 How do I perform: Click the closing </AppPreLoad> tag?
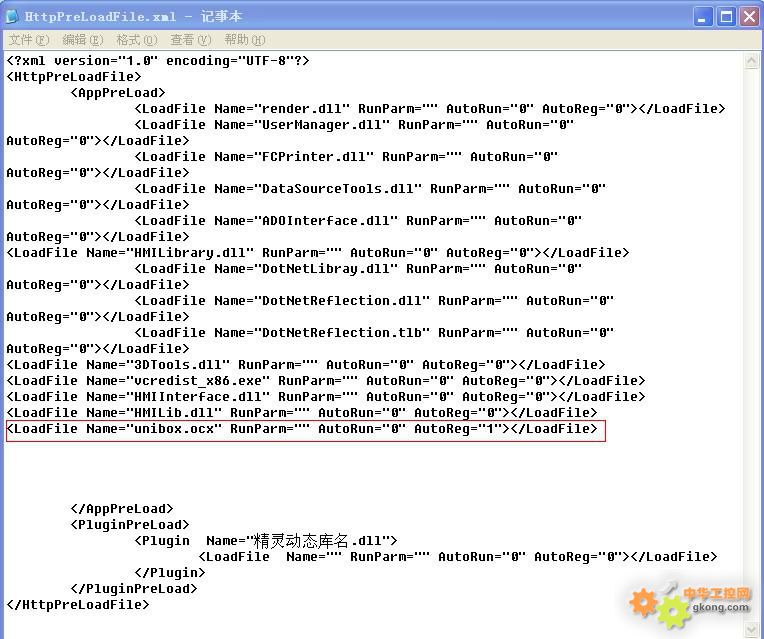coord(122,509)
